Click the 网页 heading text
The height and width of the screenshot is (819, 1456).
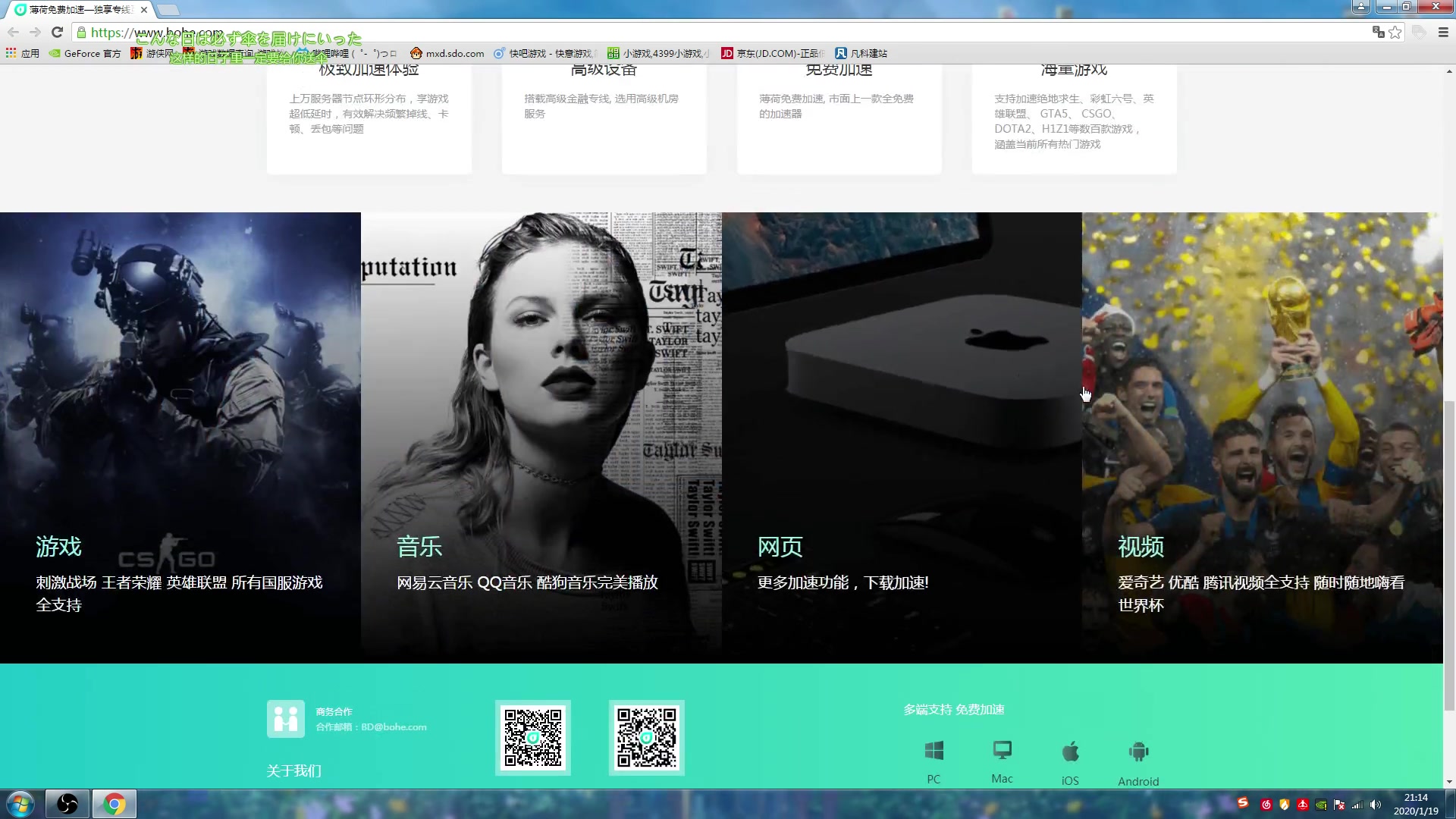click(780, 547)
